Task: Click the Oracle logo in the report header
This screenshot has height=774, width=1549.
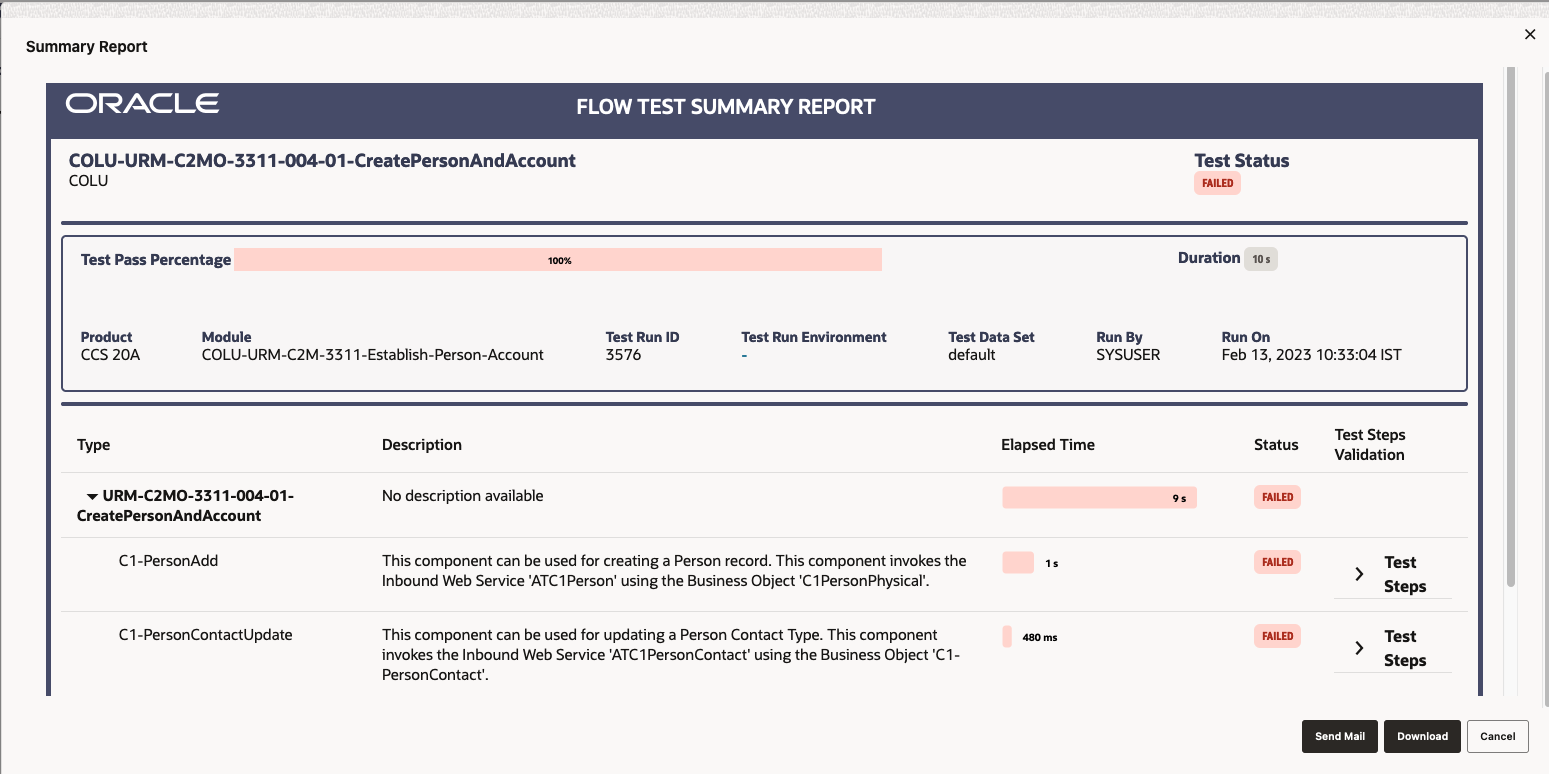Action: point(141,103)
